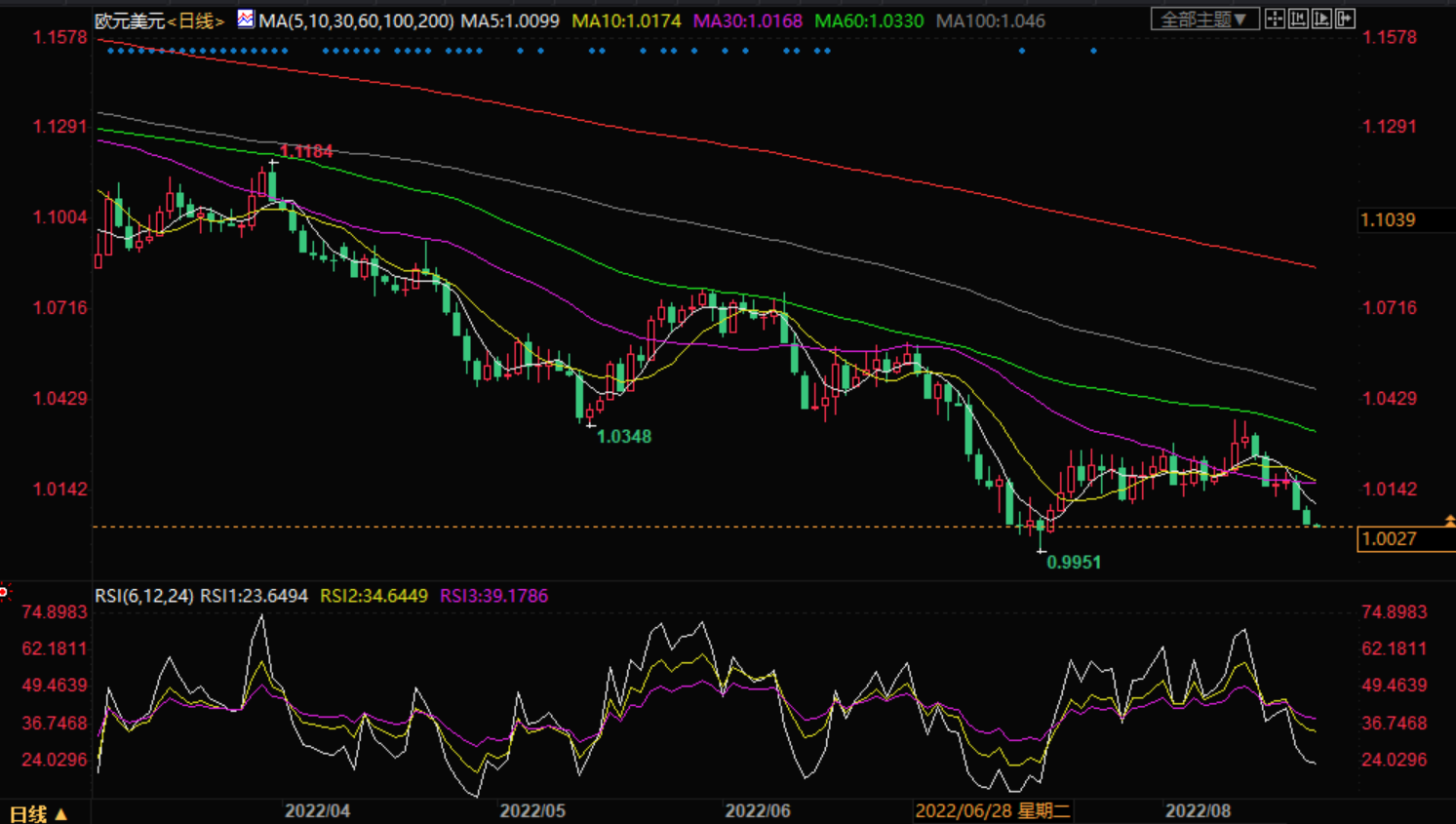This screenshot has width=1456, height=824.
Task: Click the chart playback range icon
Action: point(1321,20)
